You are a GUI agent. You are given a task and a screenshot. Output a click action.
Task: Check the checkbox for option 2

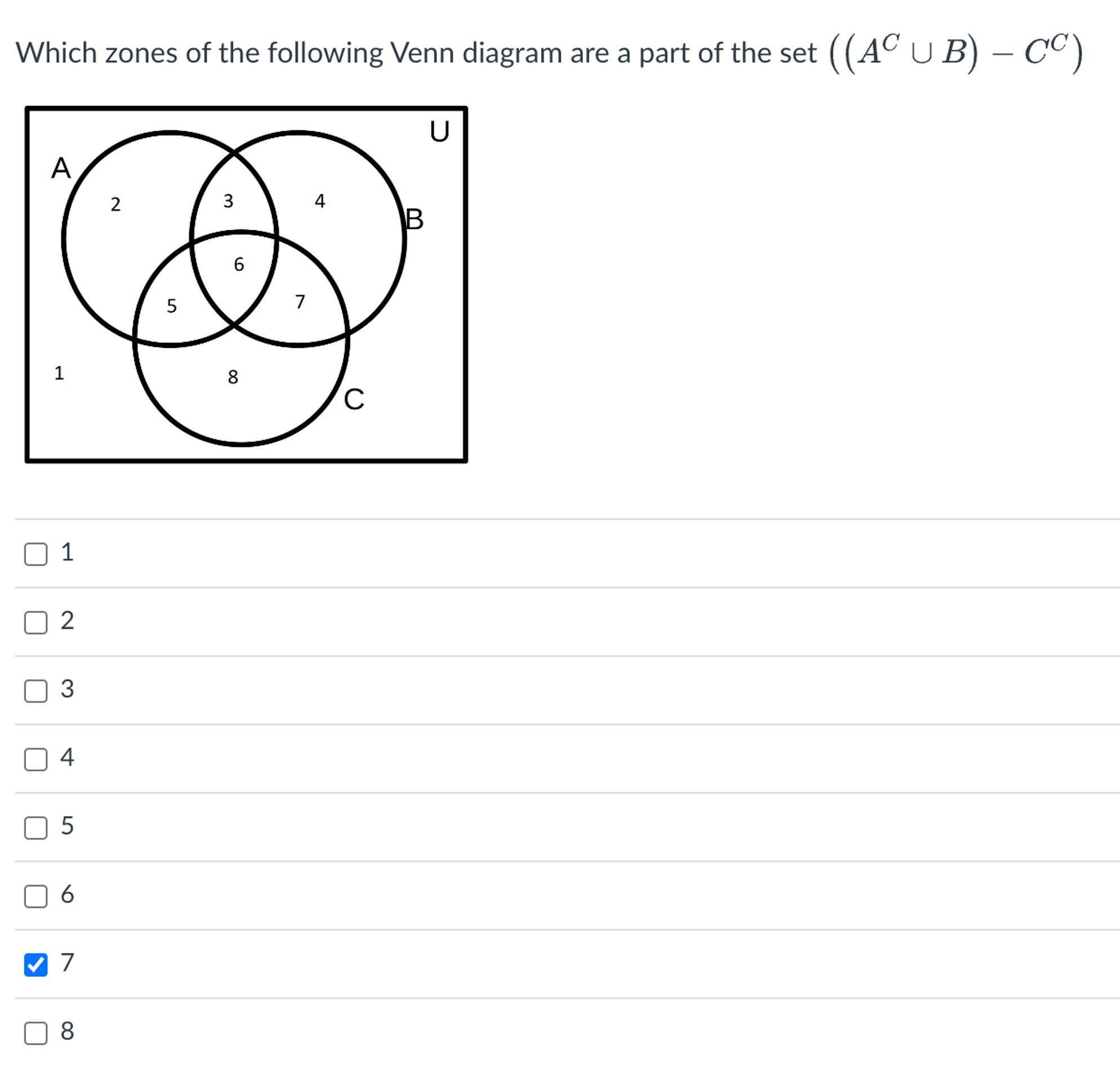pyautogui.click(x=36, y=622)
